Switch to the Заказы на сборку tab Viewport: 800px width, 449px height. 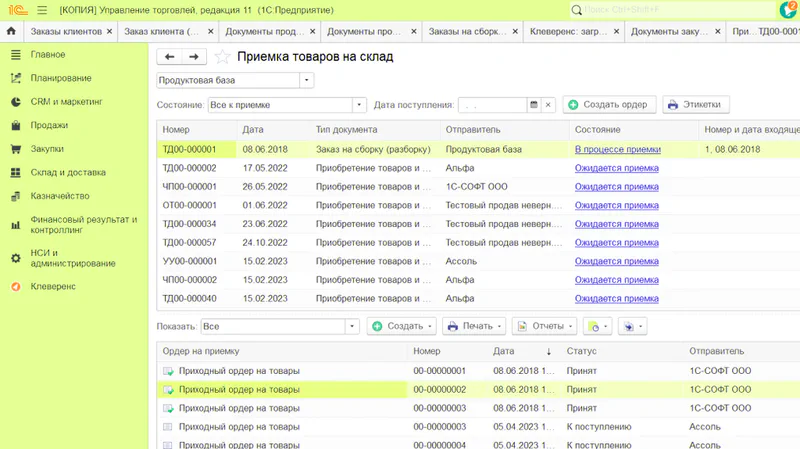(x=471, y=32)
